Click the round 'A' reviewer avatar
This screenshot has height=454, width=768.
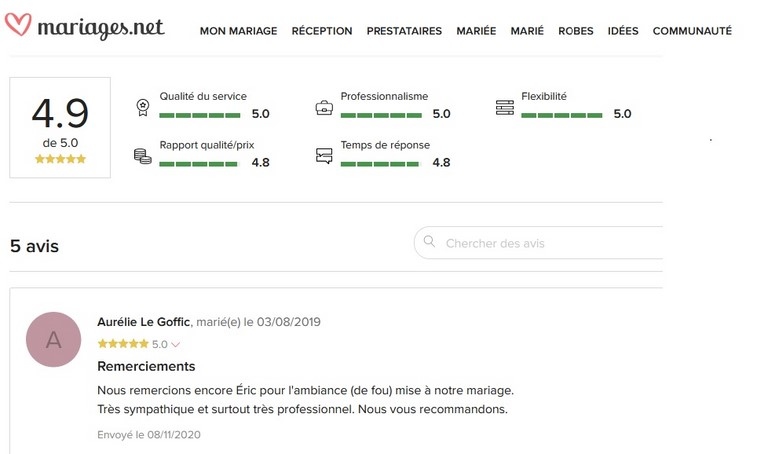point(54,340)
